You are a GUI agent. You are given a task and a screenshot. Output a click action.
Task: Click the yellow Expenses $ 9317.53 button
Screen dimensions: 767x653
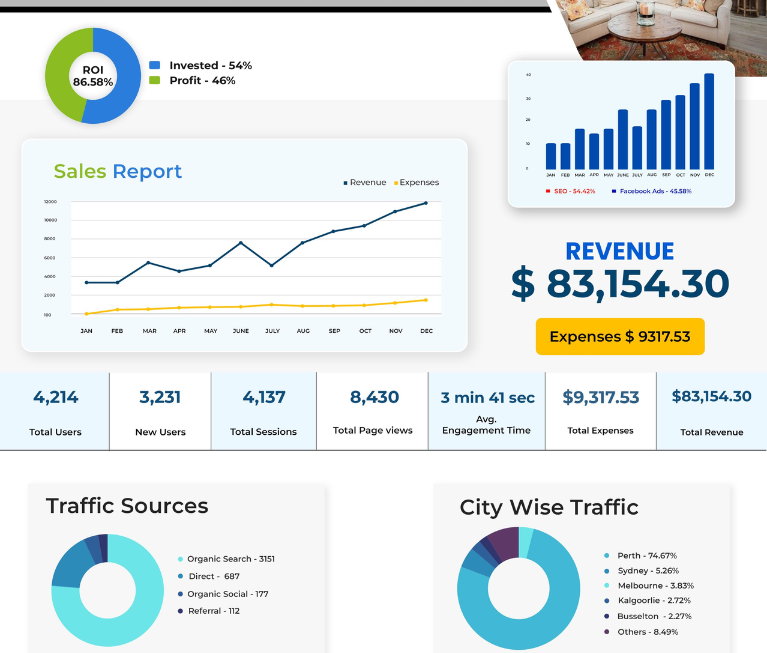pyautogui.click(x=620, y=337)
